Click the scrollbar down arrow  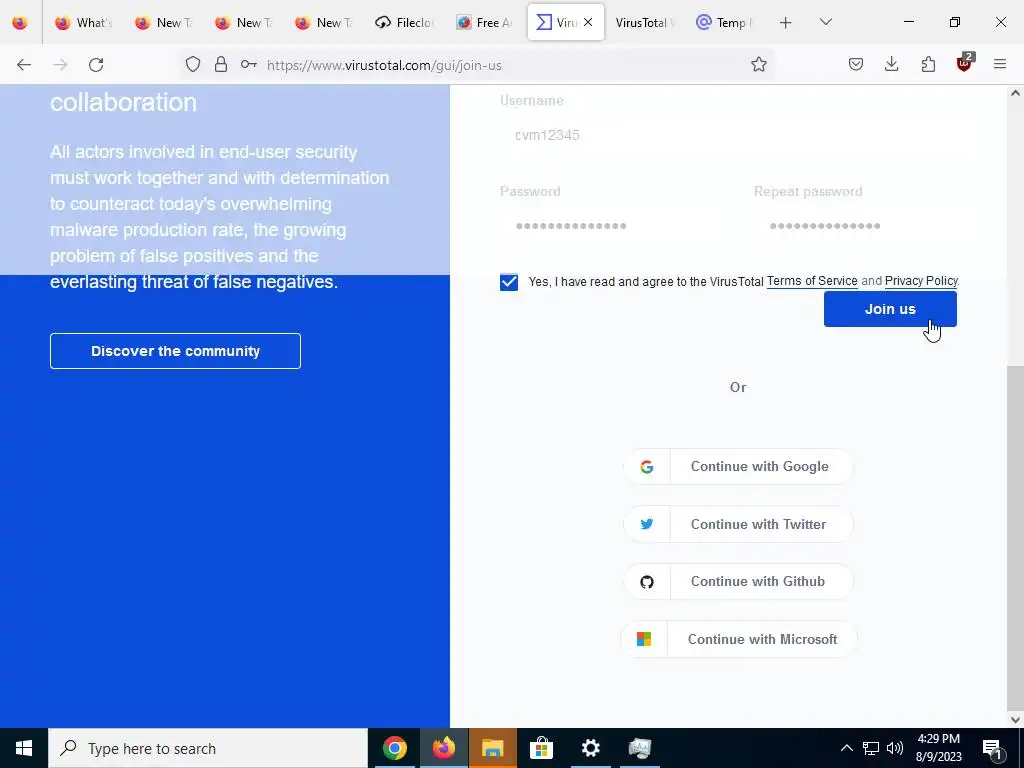(x=1016, y=719)
